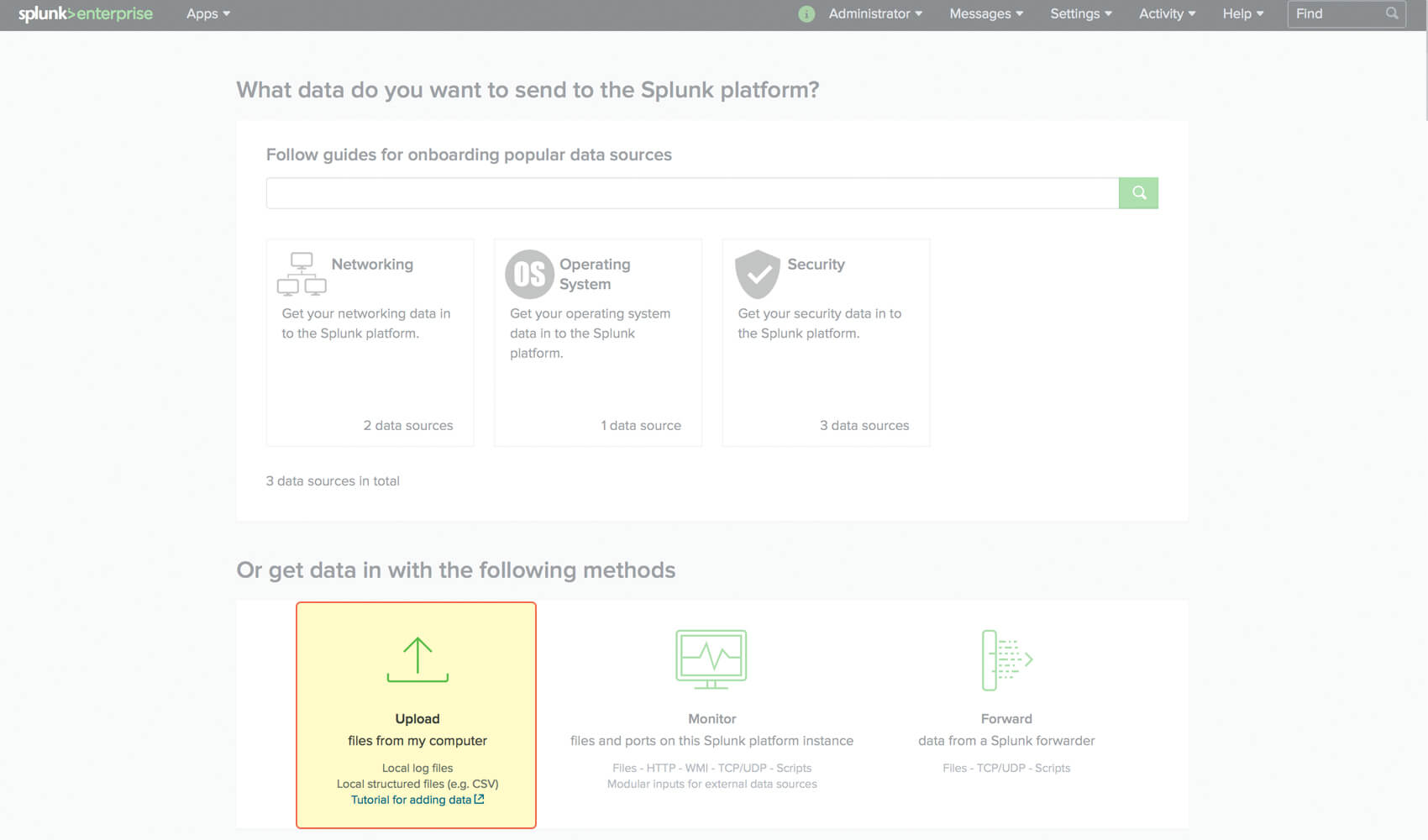Click '3 data sources in total' text
The width and height of the screenshot is (1428, 840).
pyautogui.click(x=333, y=481)
